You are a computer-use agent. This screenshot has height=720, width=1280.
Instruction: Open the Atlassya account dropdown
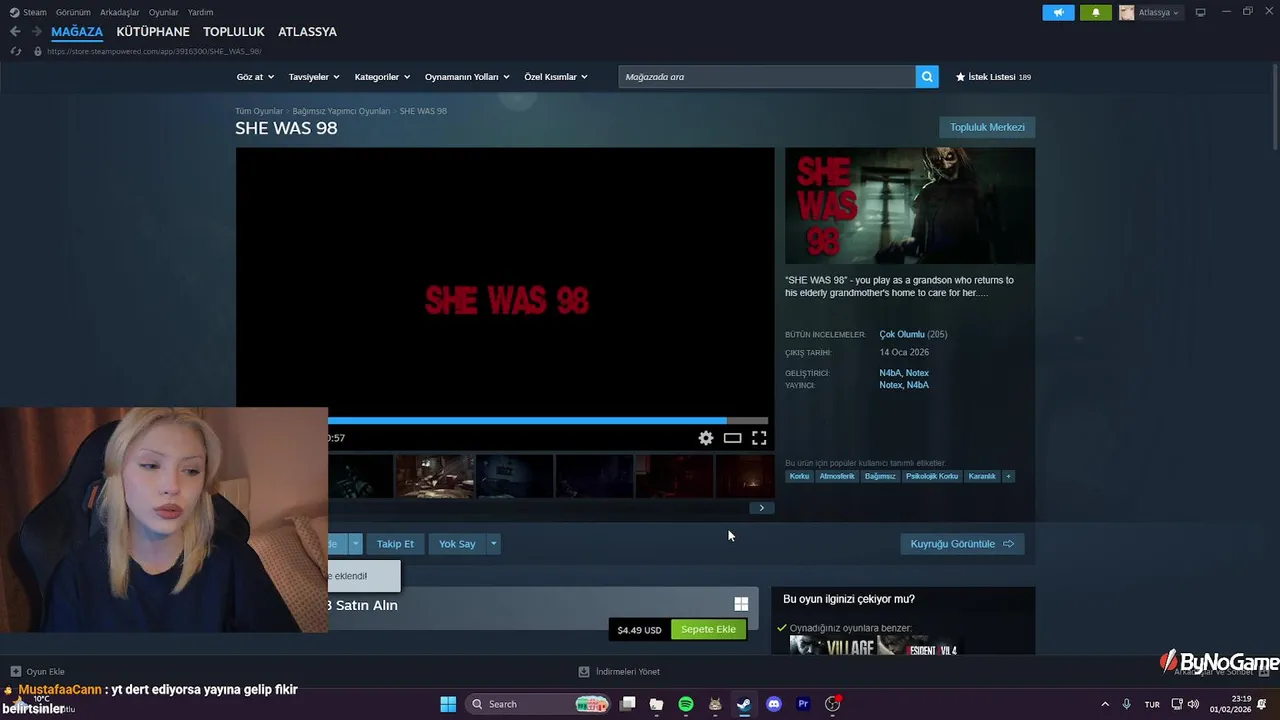pyautogui.click(x=1150, y=13)
